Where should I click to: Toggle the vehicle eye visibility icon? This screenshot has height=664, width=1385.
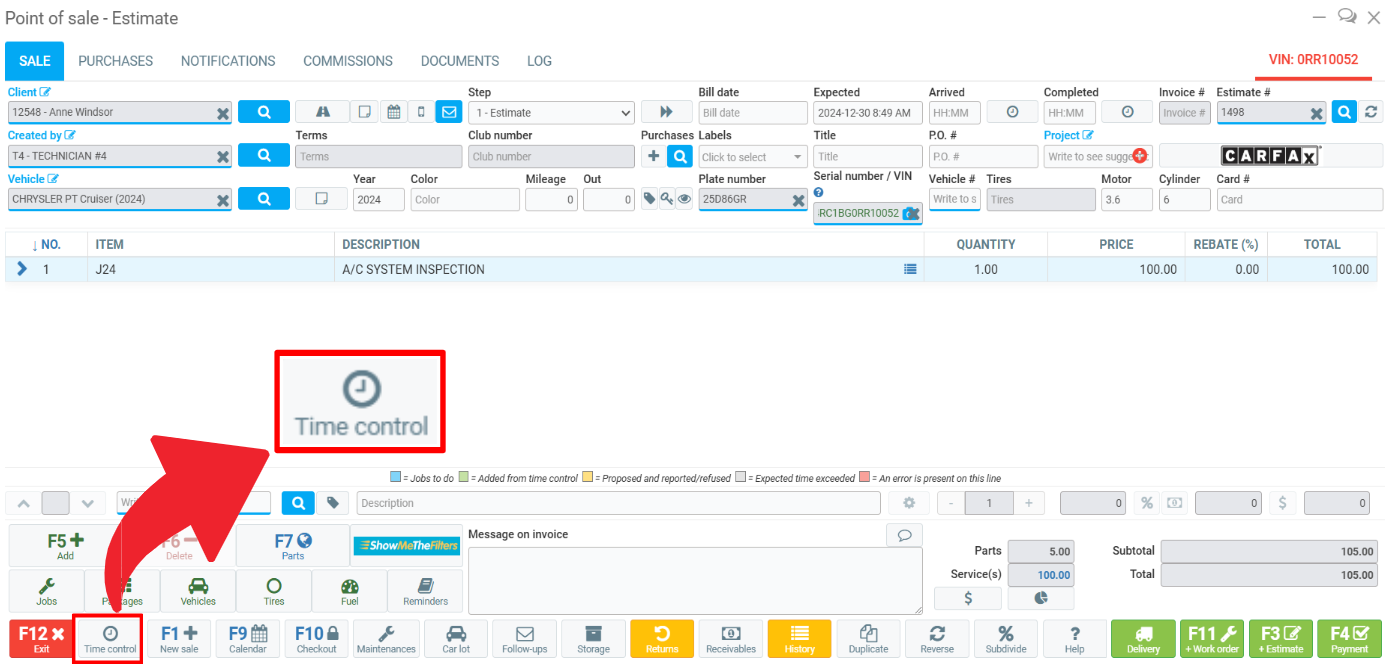(x=684, y=199)
